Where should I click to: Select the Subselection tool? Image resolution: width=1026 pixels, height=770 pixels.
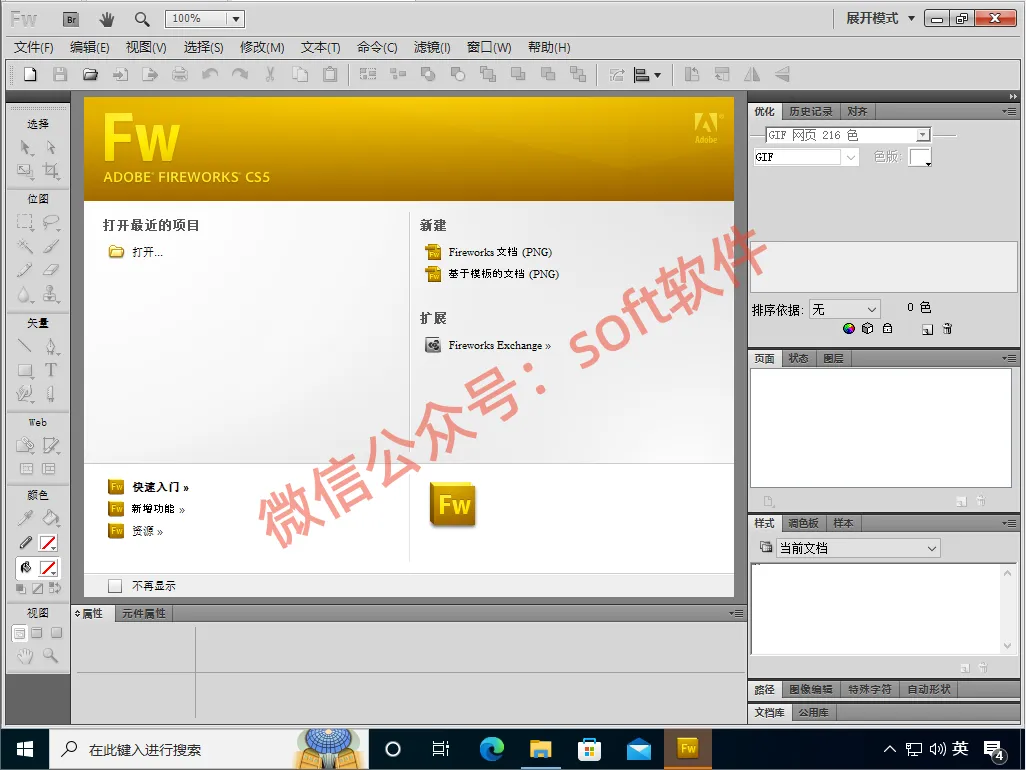[x=50, y=147]
